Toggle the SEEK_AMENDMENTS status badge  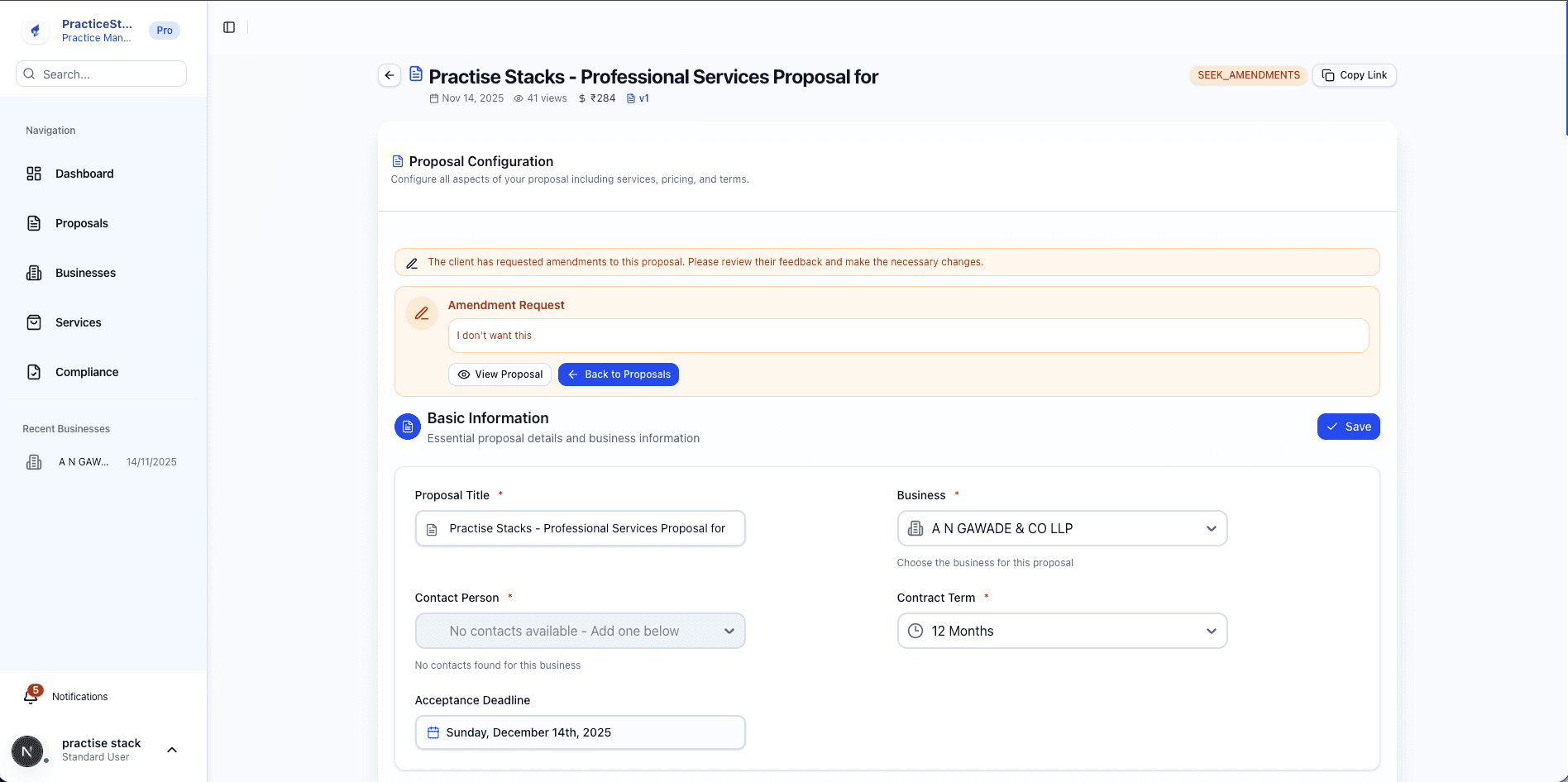point(1248,75)
